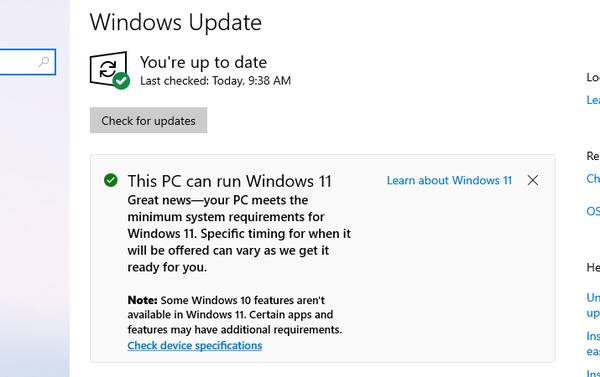Click the cut-off "Ins" link above "eas"
The width and height of the screenshot is (600, 377).
[x=593, y=336]
